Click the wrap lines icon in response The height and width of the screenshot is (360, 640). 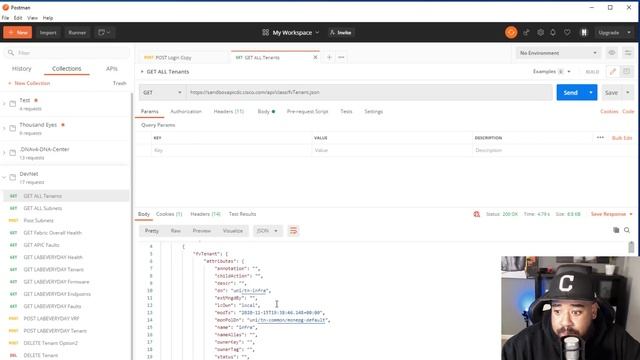click(x=293, y=231)
